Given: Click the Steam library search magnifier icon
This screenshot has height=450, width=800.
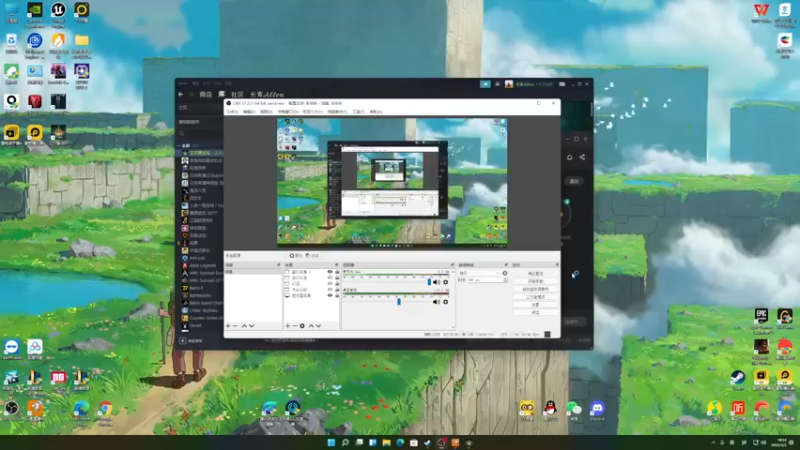Looking at the screenshot, I should point(182,134).
